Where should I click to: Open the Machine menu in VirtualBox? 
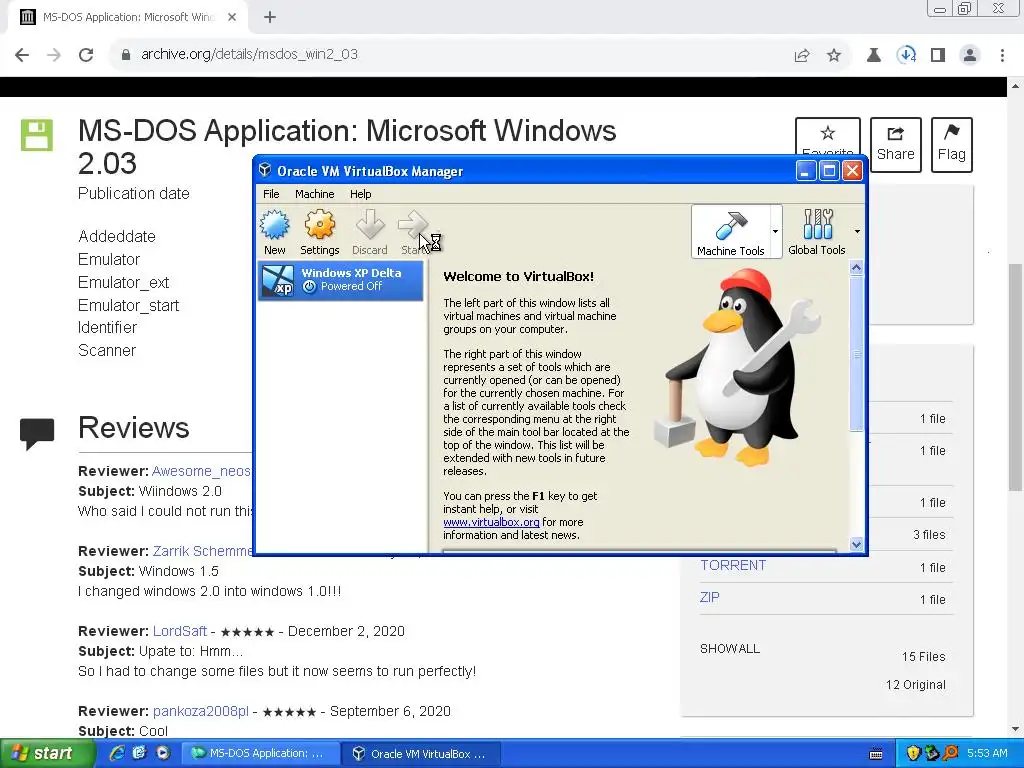coord(314,194)
